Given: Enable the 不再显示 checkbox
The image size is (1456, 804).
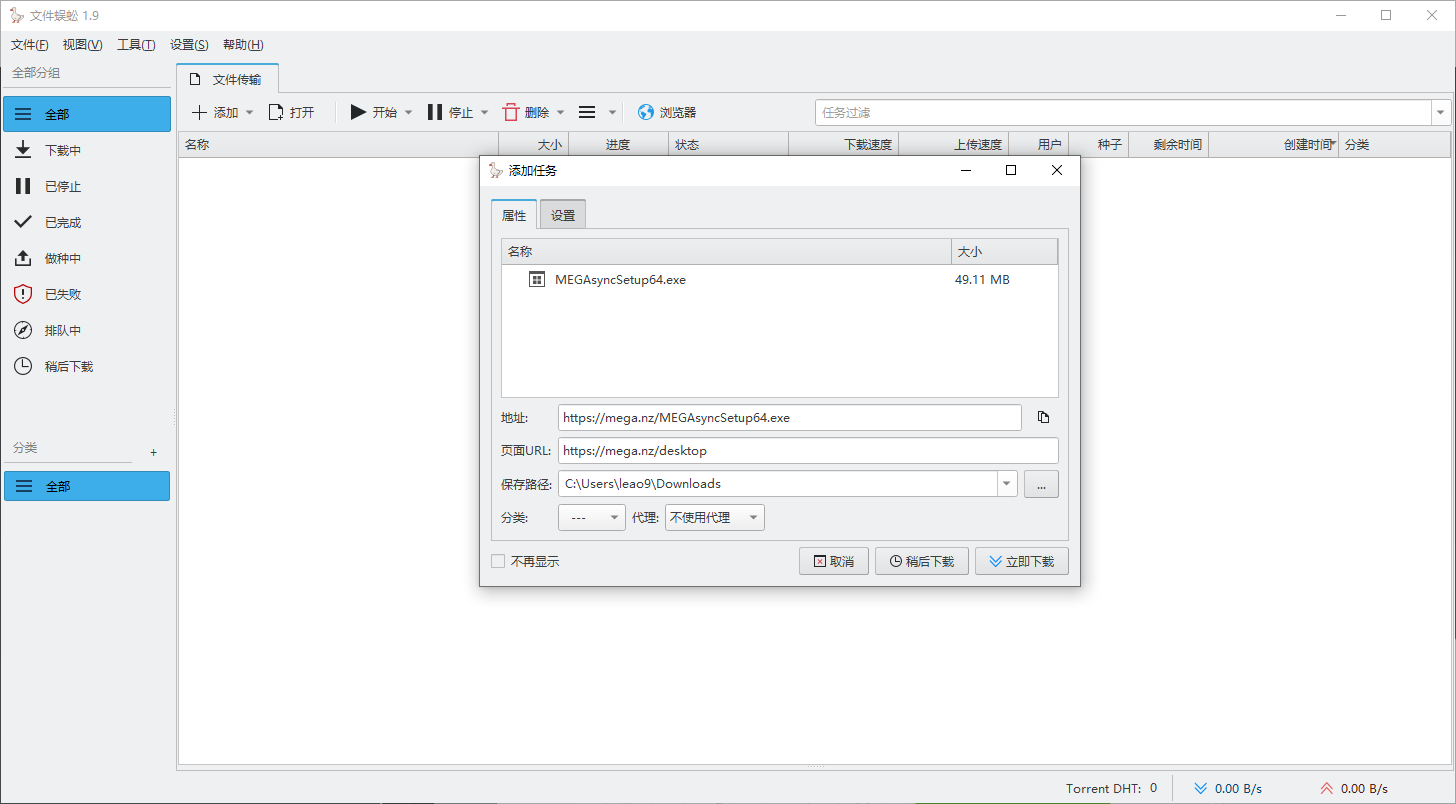Looking at the screenshot, I should tap(498, 561).
